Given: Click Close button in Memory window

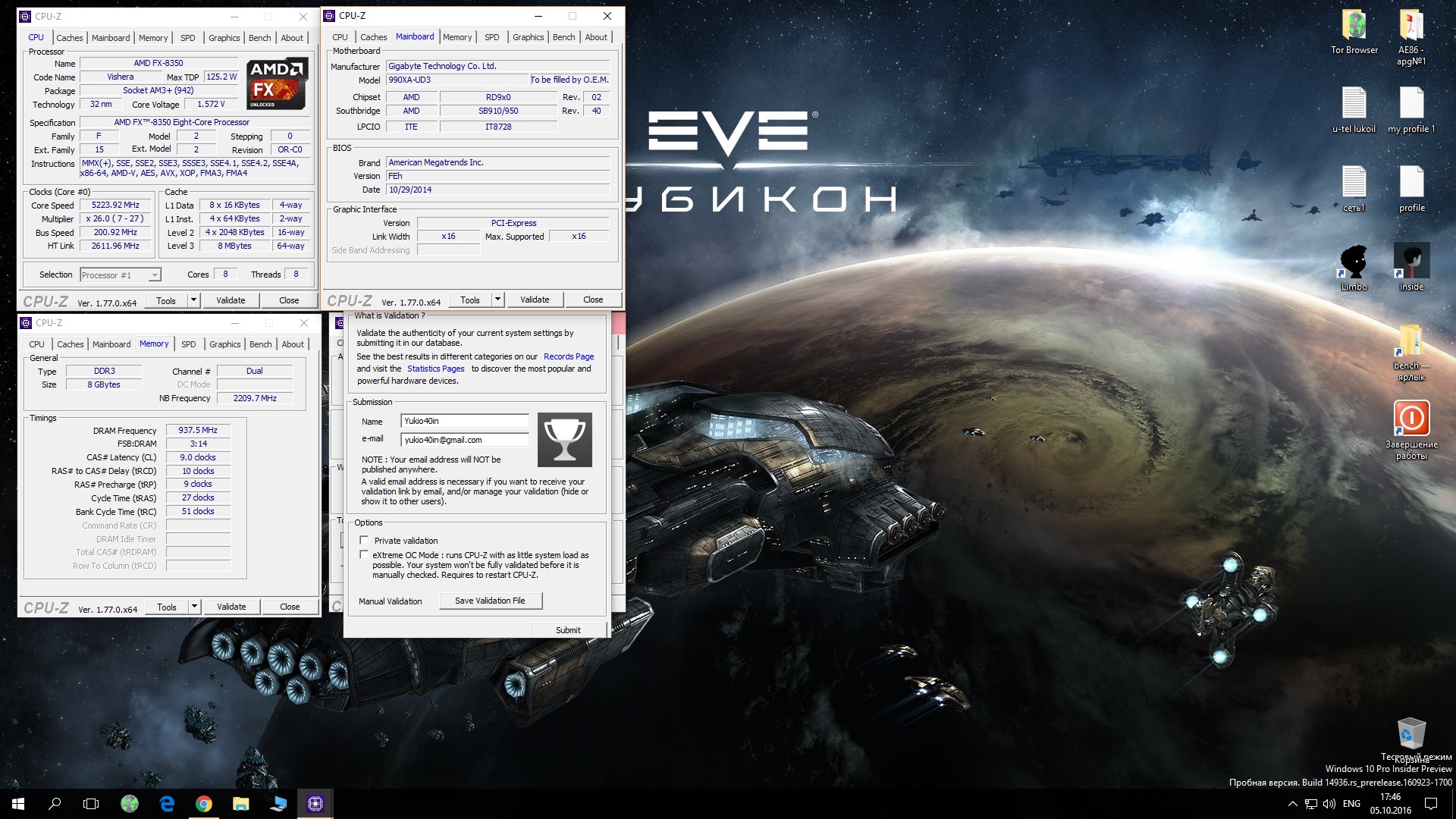Looking at the screenshot, I should (290, 607).
